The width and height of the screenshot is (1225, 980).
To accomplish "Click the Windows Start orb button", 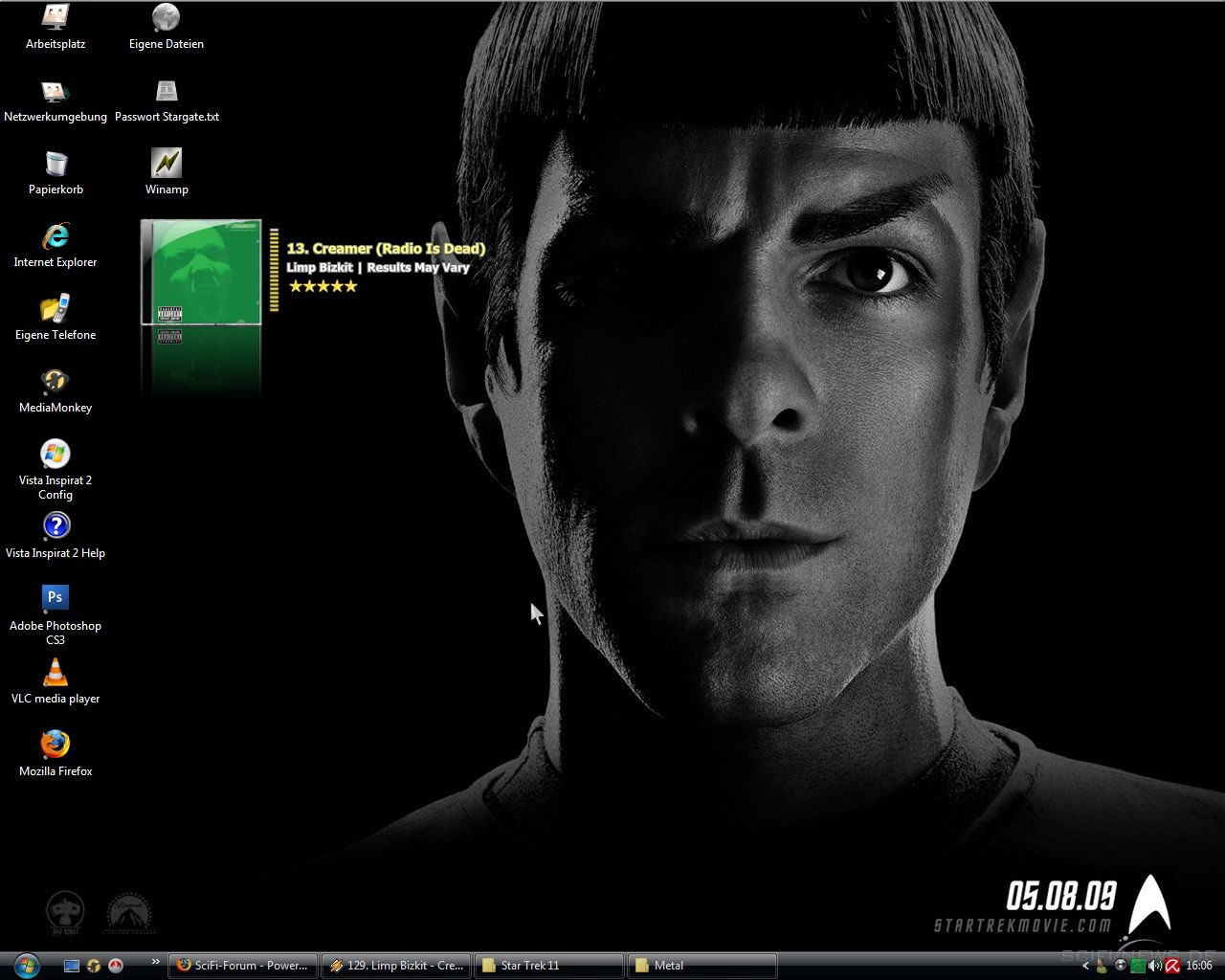I will (x=26, y=965).
